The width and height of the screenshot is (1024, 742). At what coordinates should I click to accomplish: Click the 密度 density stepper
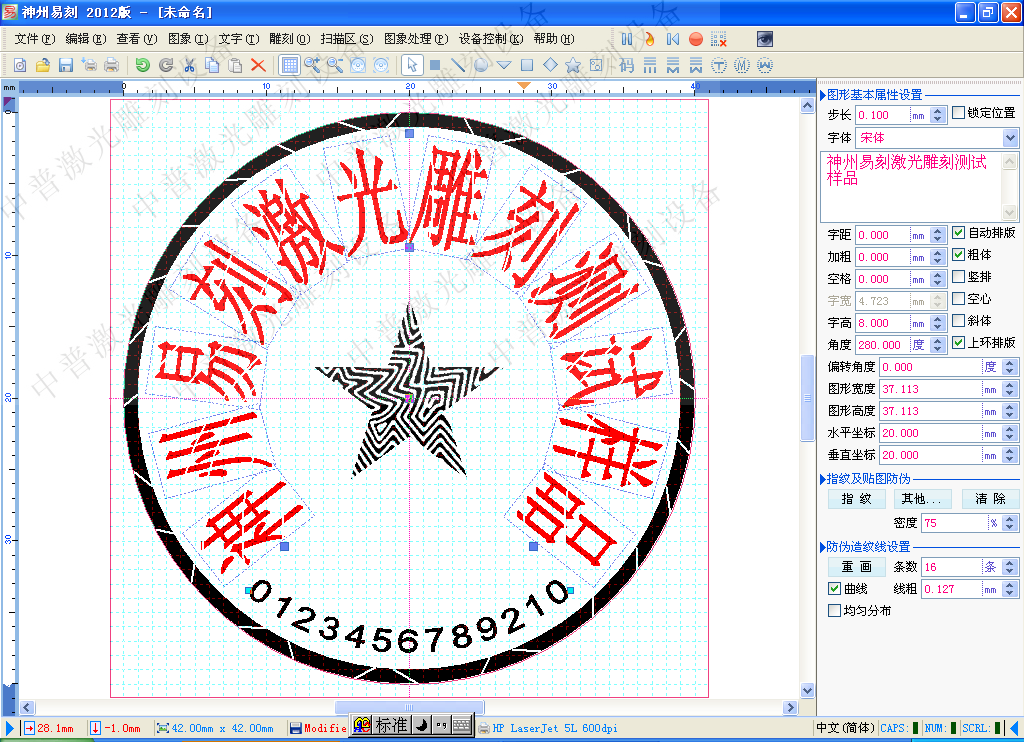(x=1010, y=523)
